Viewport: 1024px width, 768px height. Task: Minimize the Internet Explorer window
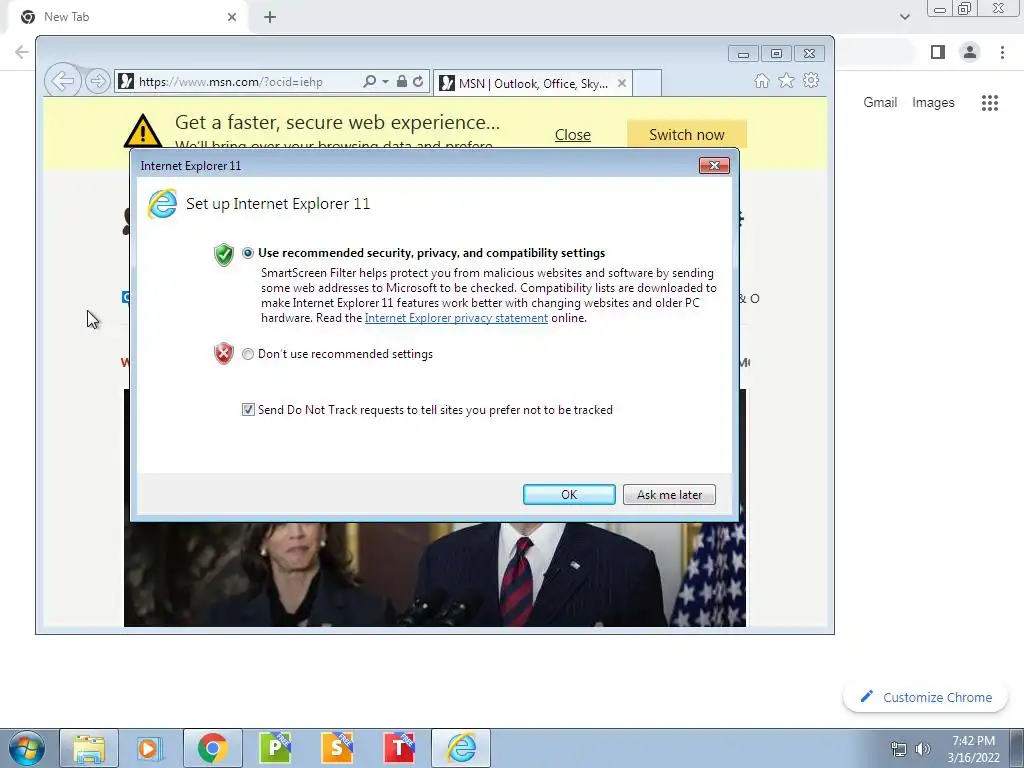pos(743,54)
